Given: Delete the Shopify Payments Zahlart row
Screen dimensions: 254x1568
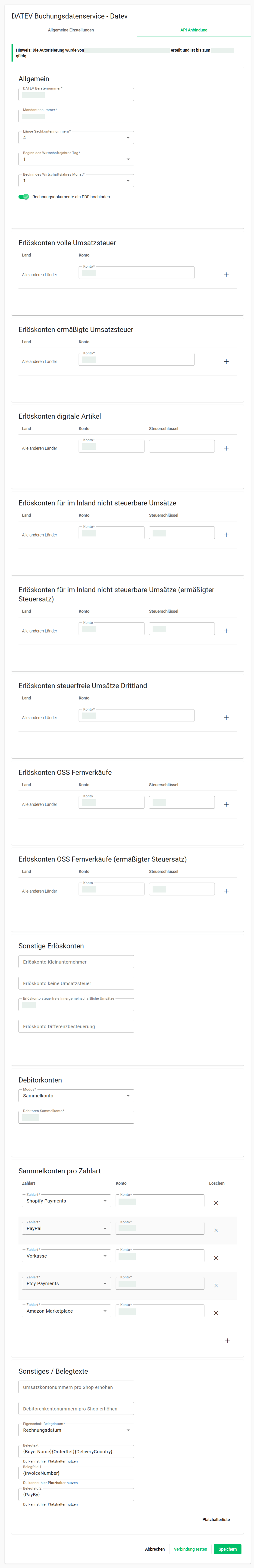Looking at the screenshot, I should click(216, 1203).
